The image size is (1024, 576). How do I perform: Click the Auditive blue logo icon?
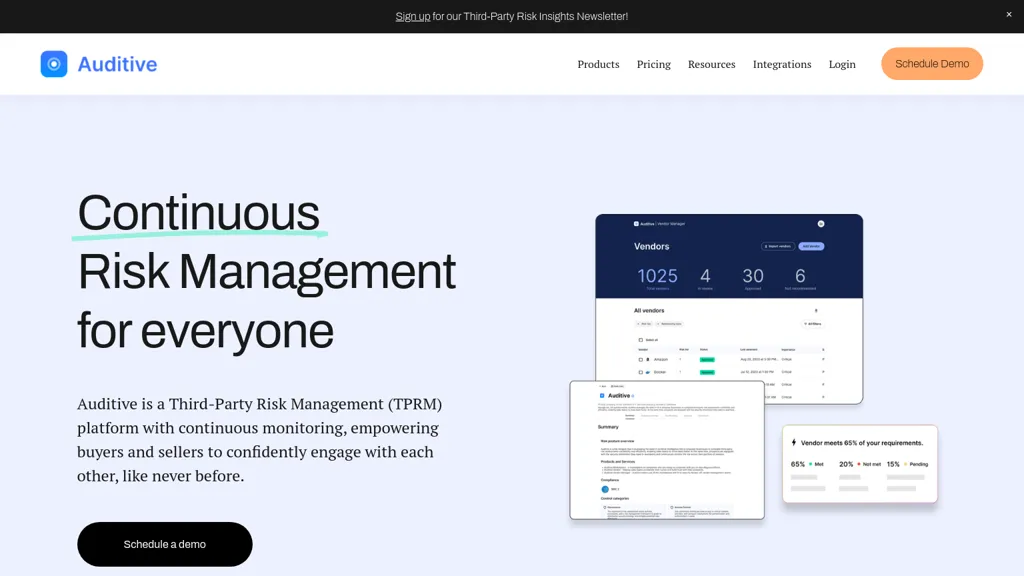[54, 64]
